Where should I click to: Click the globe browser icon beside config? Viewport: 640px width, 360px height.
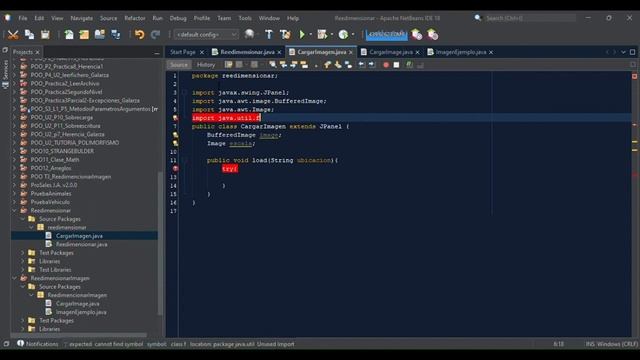pyautogui.click(x=249, y=35)
